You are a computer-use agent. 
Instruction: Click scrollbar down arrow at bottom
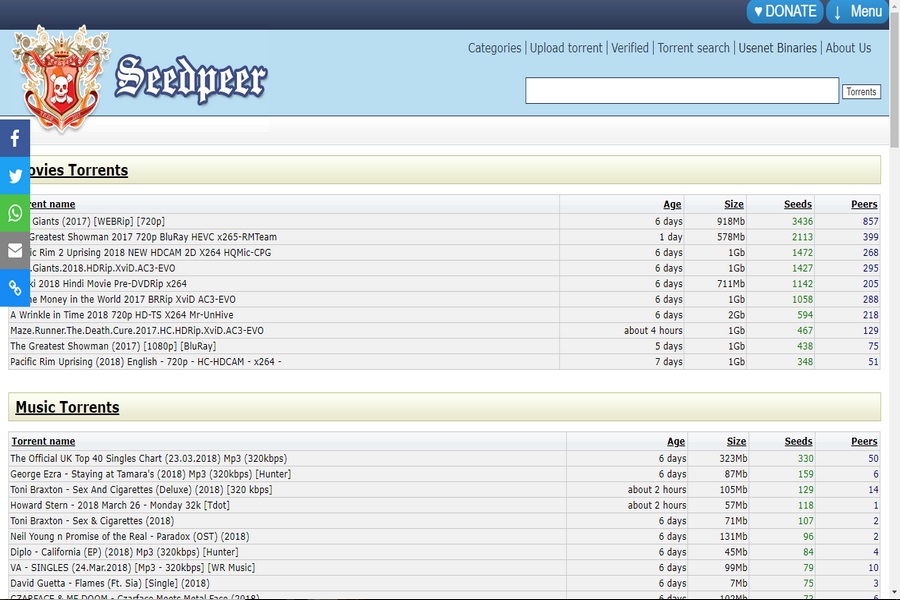tap(894, 593)
